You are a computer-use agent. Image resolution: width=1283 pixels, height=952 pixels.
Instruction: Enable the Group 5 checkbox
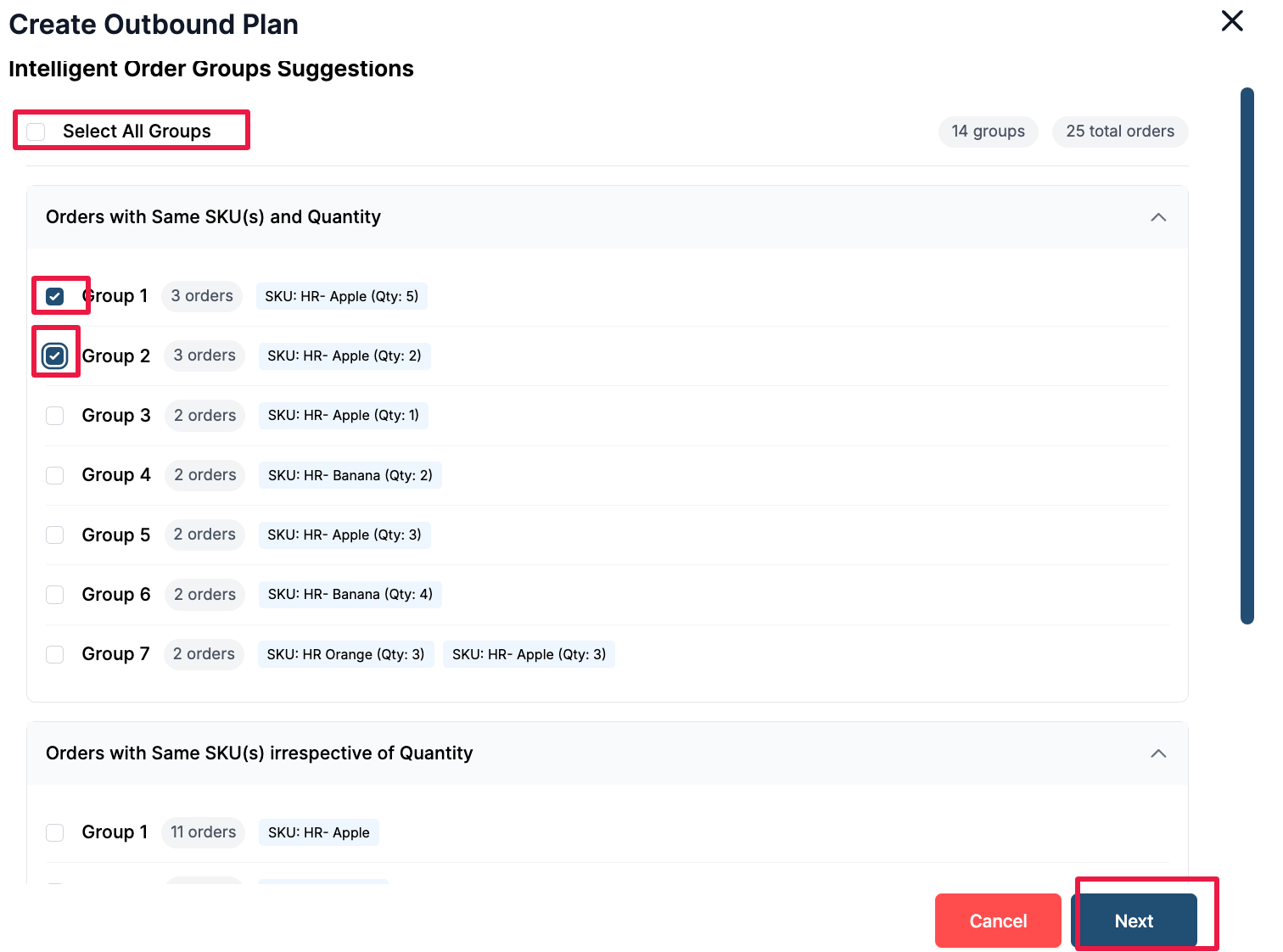tap(55, 535)
